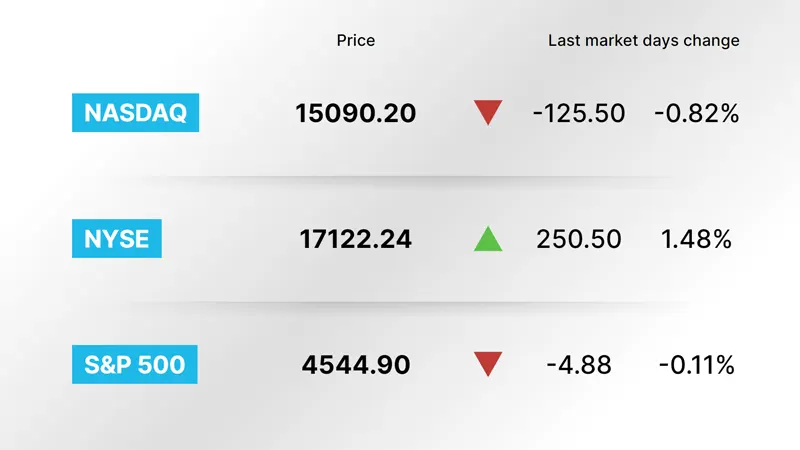
Task: Click the -0.82% NASDAQ percent change
Action: coord(696,113)
